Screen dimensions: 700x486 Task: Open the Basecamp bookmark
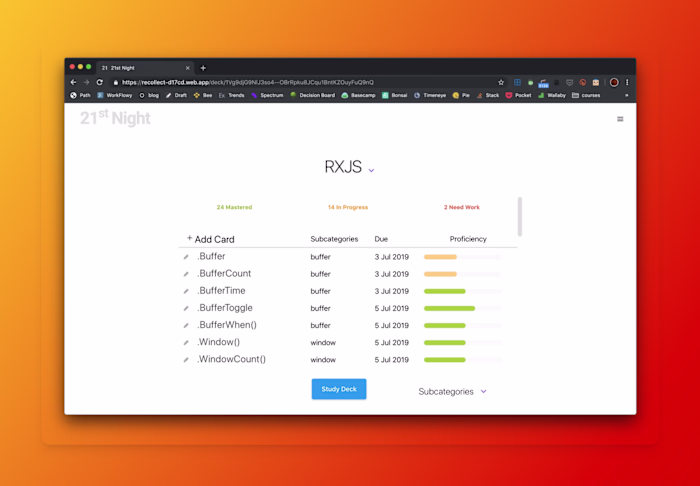coord(358,96)
